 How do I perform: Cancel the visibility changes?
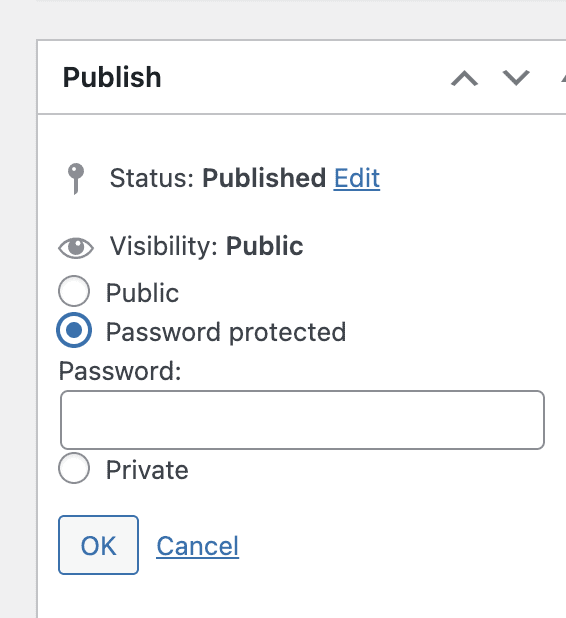point(197,546)
